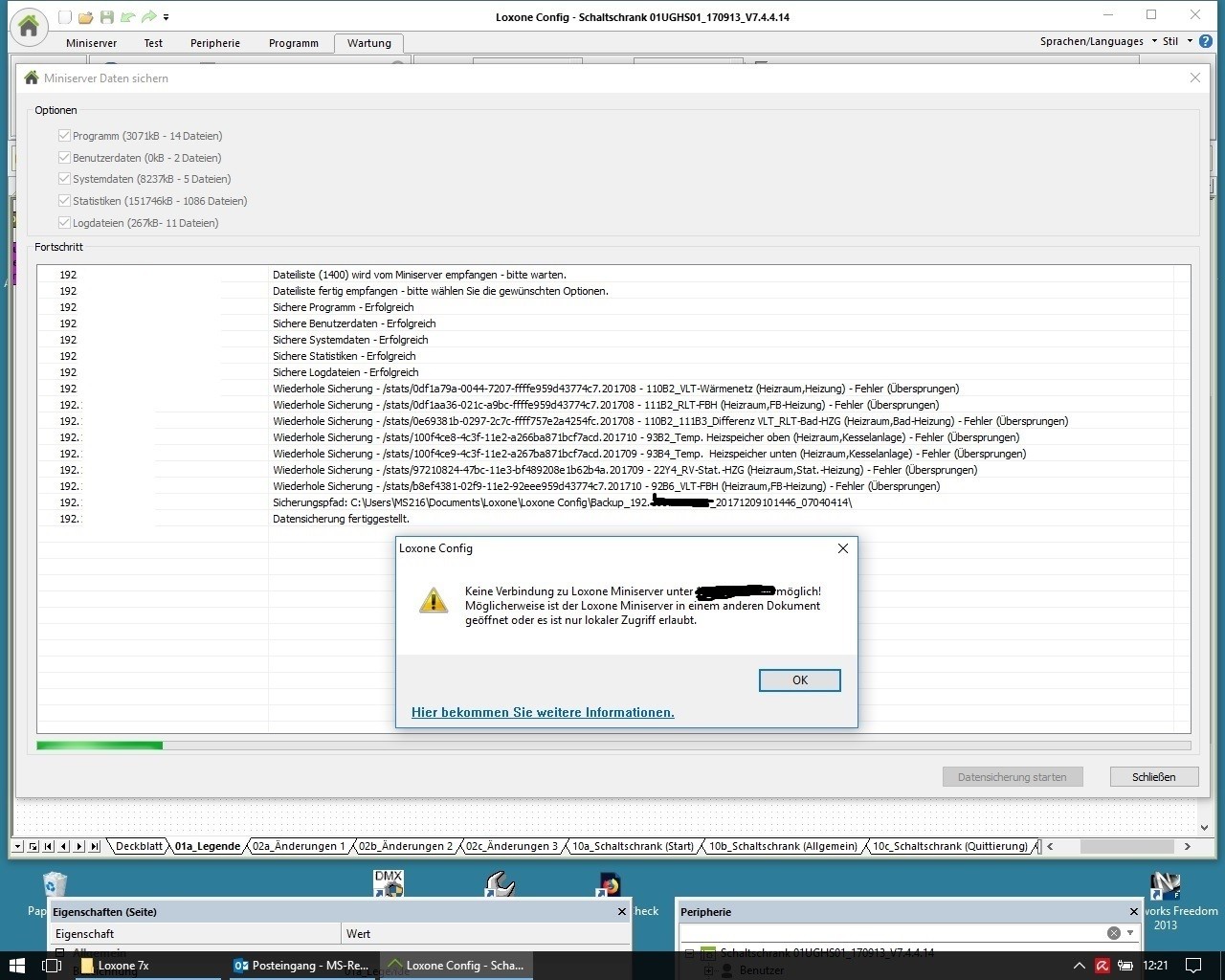The image size is (1225, 980).
Task: Toggle the Programm backup checkbox
Action: point(64,136)
